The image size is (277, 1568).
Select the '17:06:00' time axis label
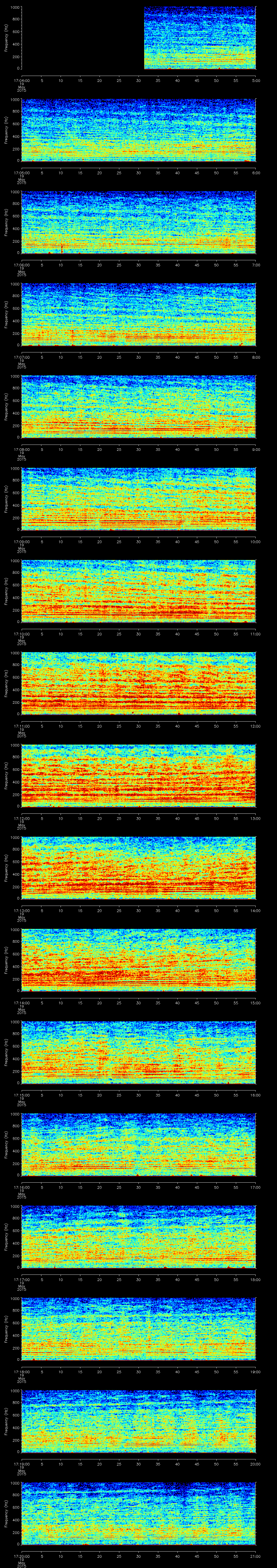(21, 265)
